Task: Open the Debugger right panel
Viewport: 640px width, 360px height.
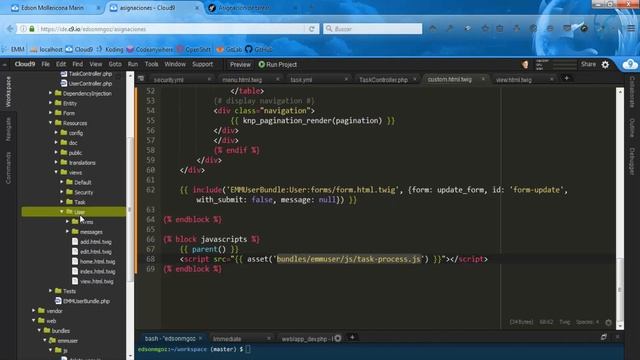Action: [632, 161]
